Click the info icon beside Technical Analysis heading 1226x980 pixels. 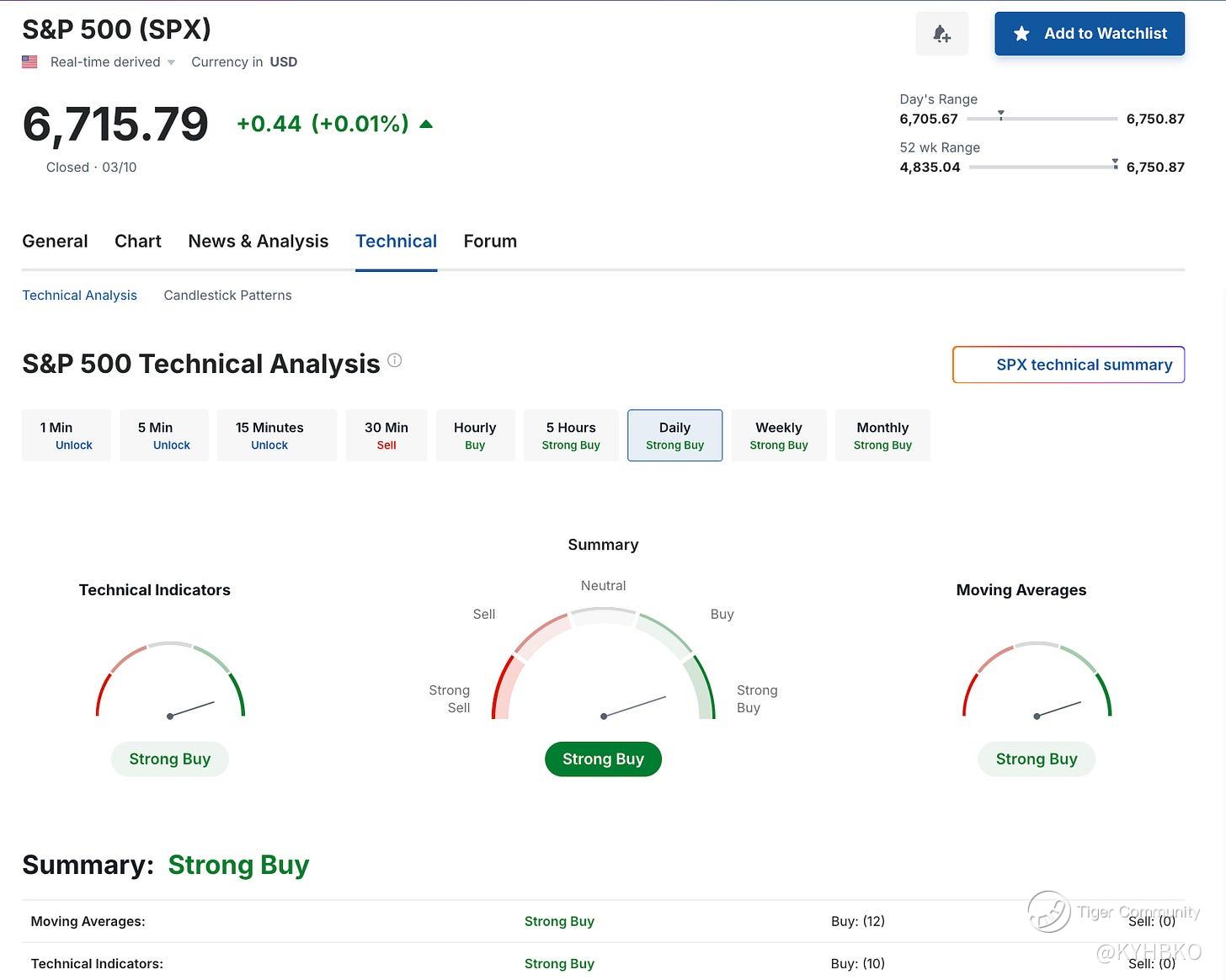click(394, 361)
